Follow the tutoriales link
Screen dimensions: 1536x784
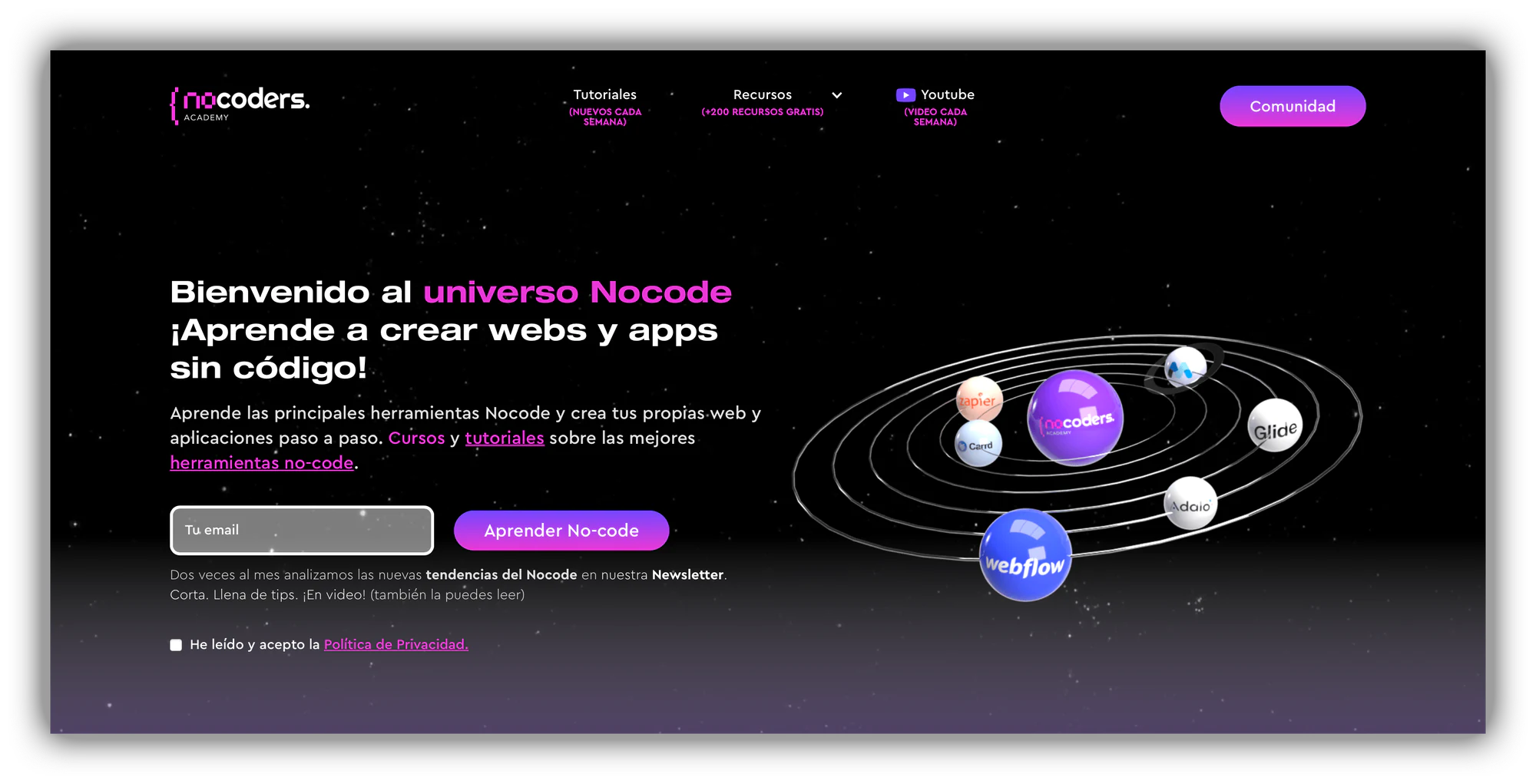tap(505, 438)
